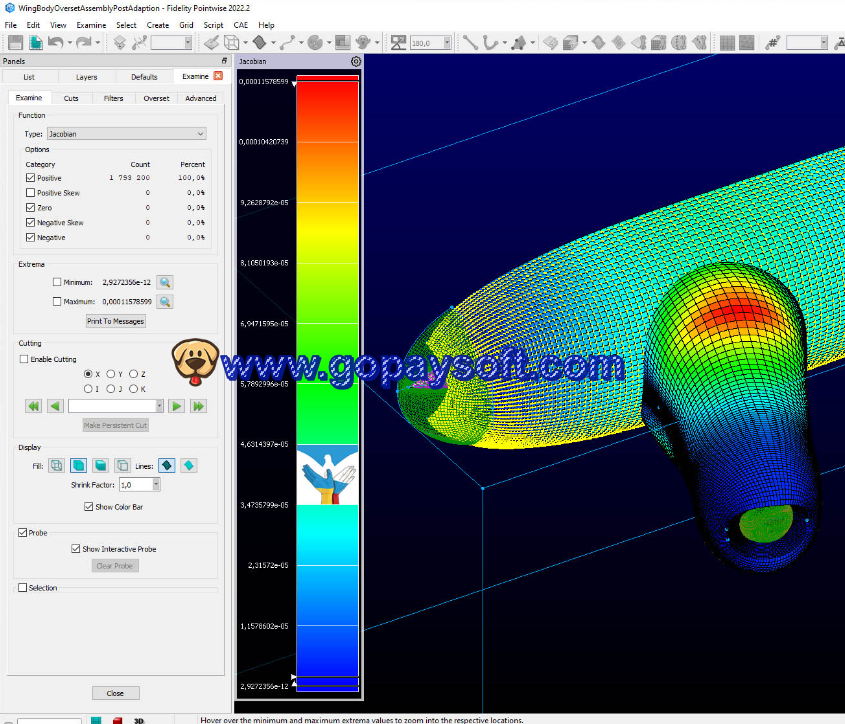Click the Undo arrow icon
845x724 pixels.
click(x=56, y=42)
